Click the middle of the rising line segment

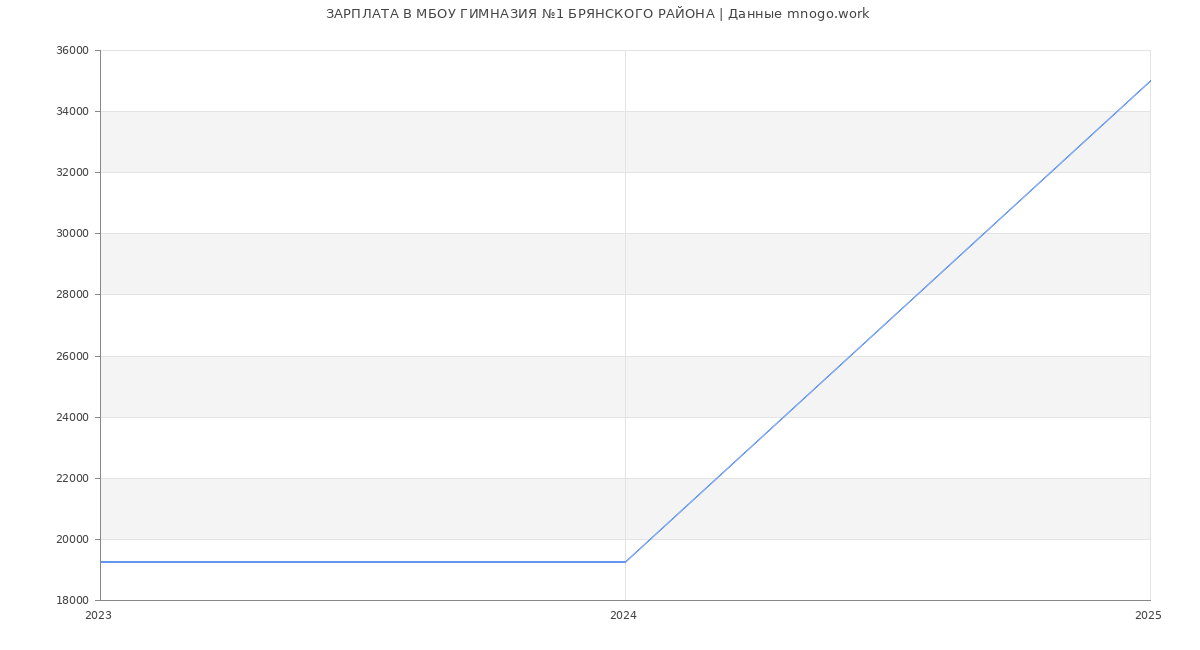point(888,321)
